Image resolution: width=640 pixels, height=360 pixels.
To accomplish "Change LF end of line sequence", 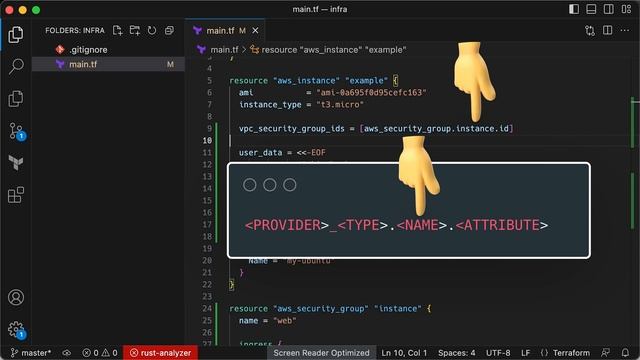I will pos(525,353).
